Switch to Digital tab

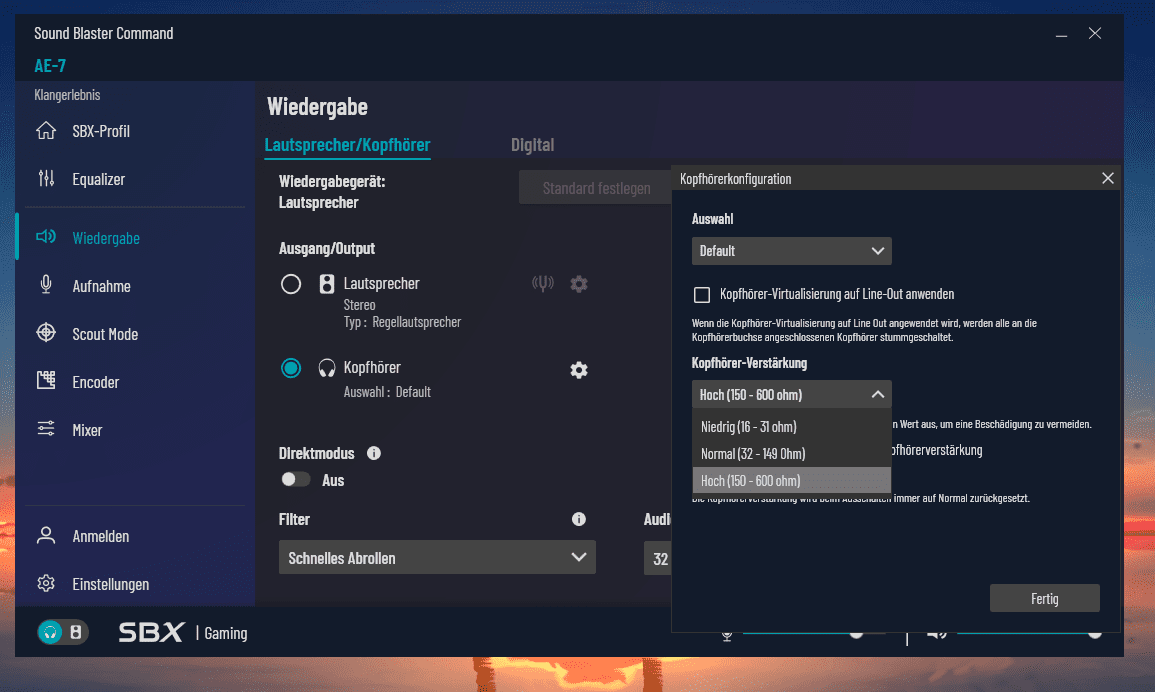[533, 145]
